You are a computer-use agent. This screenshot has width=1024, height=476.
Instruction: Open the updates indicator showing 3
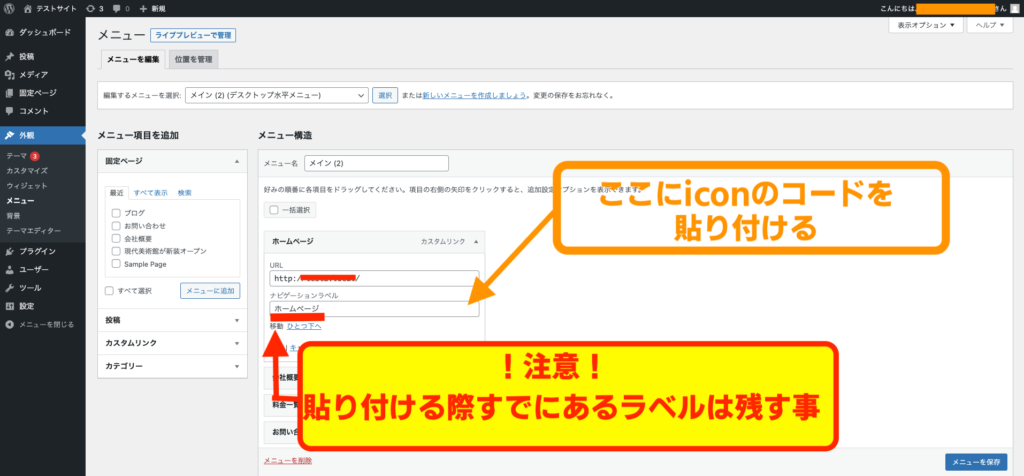point(95,8)
